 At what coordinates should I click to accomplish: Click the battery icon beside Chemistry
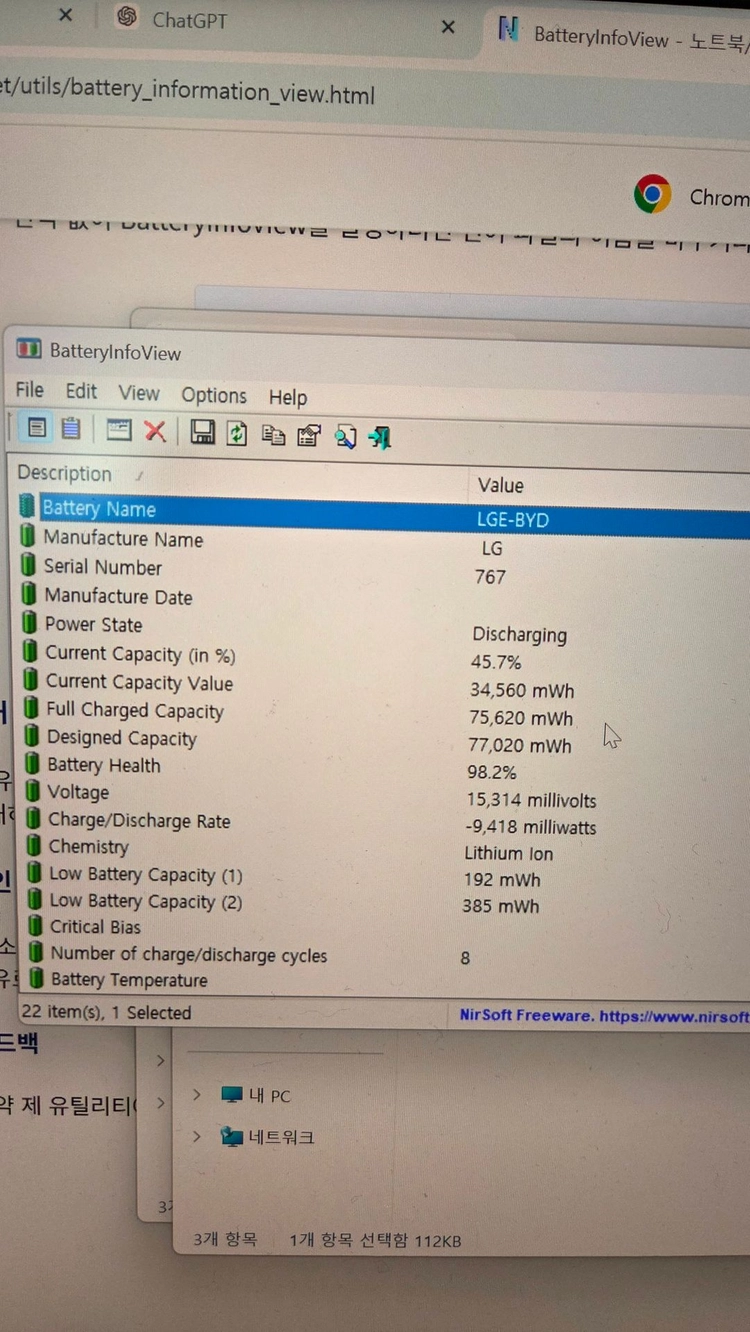pos(35,845)
